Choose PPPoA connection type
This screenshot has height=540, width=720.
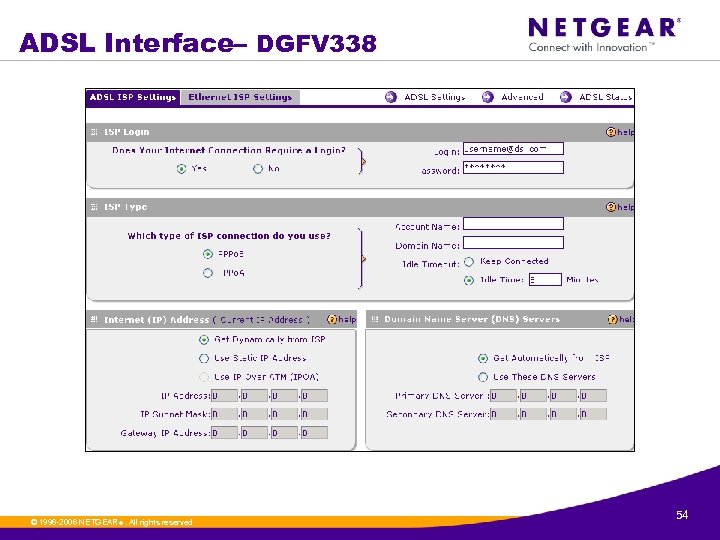[208, 273]
